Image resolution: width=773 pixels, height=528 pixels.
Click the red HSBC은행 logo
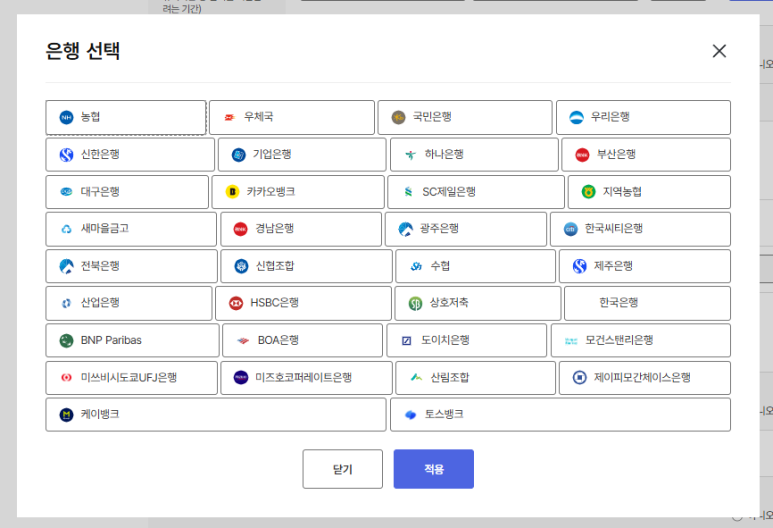coord(236,303)
